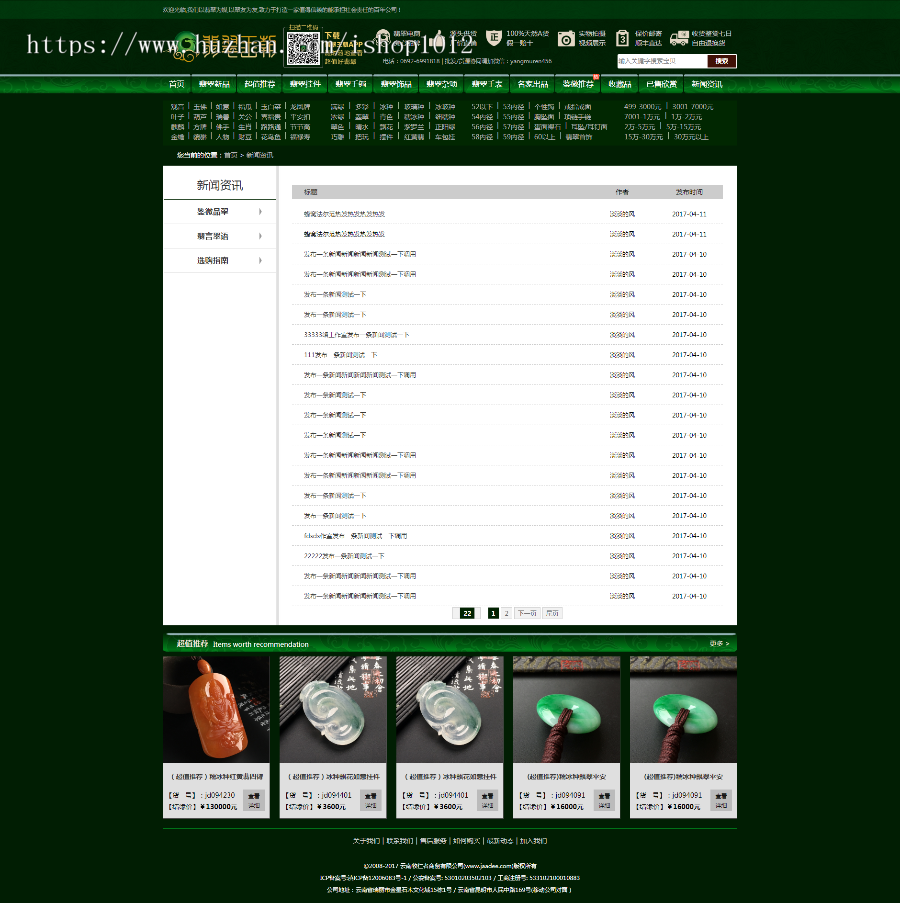Click current page 1 button
900x903 pixels.
coord(493,613)
